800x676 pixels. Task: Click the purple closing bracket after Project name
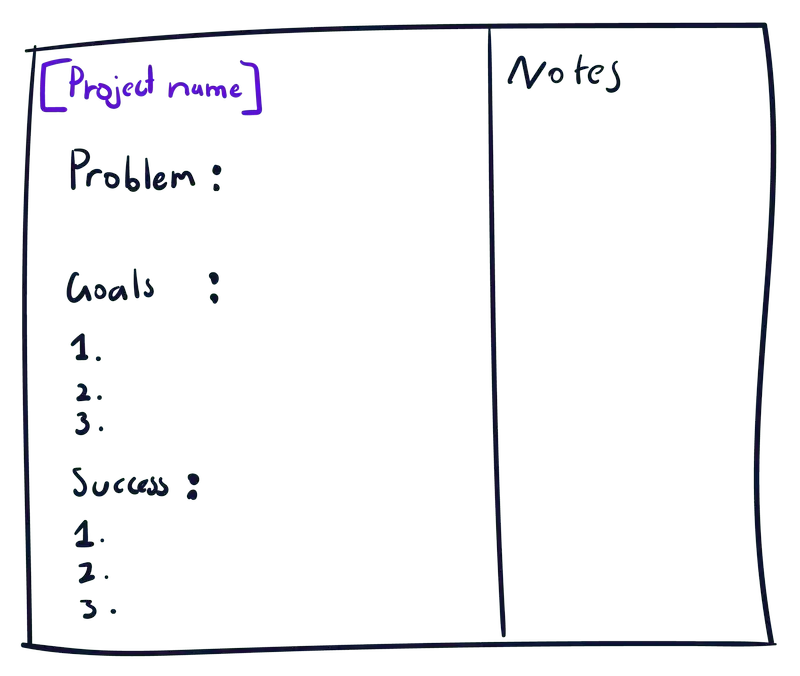pyautogui.click(x=253, y=89)
